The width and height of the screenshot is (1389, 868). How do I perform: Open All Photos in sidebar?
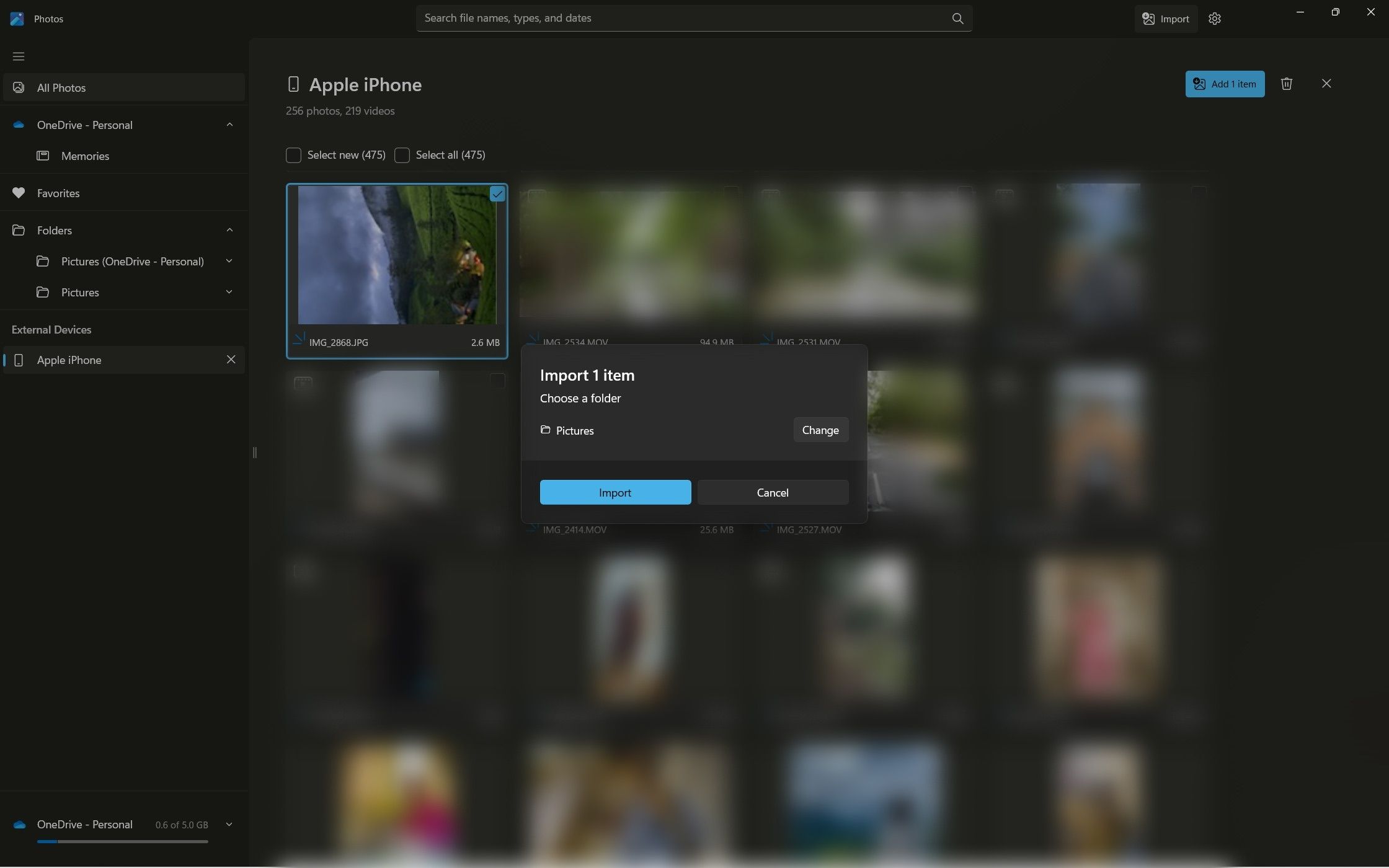(61, 86)
